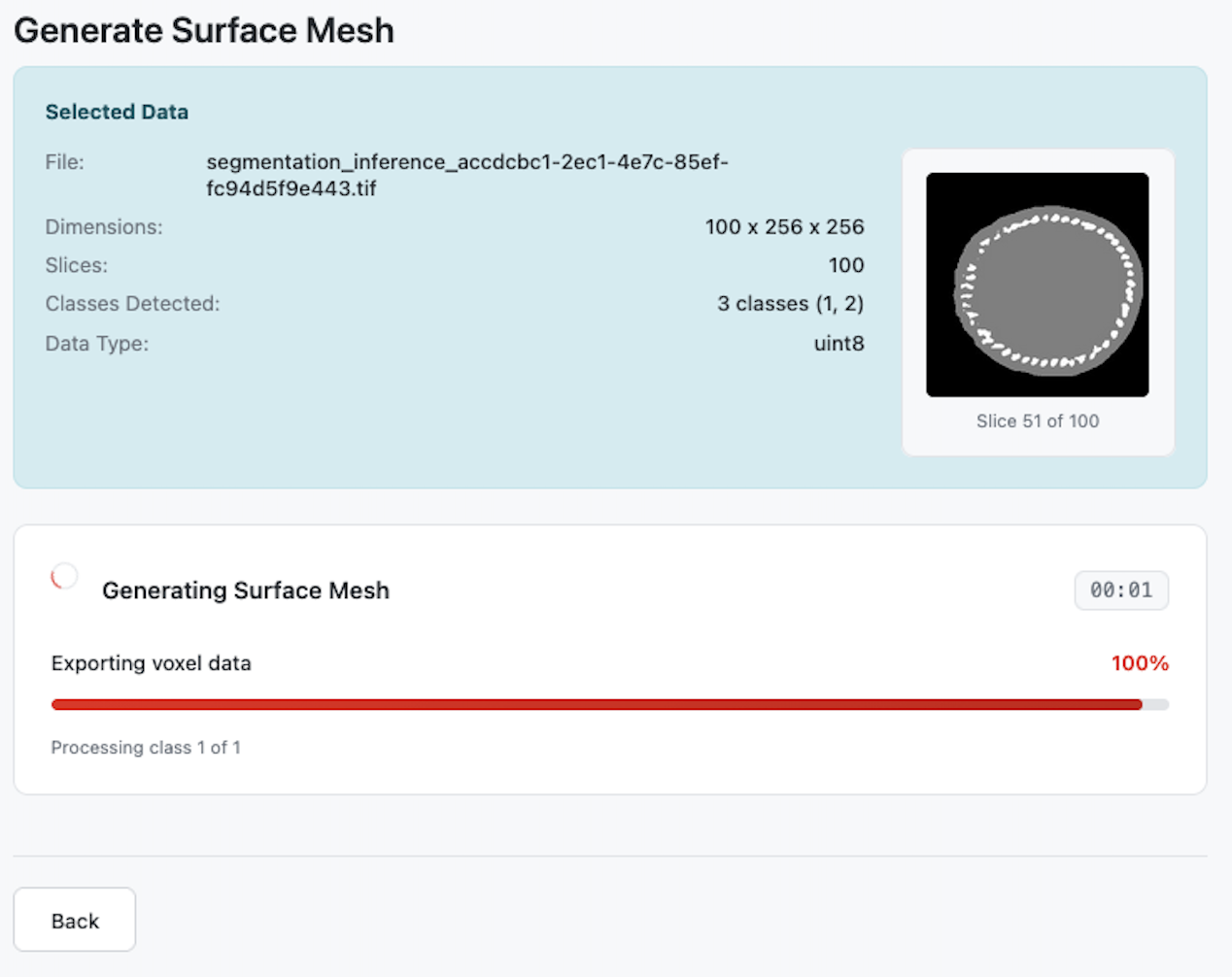This screenshot has width=1232, height=977.
Task: Click the 'Dimensions:' label
Action: [x=104, y=226]
